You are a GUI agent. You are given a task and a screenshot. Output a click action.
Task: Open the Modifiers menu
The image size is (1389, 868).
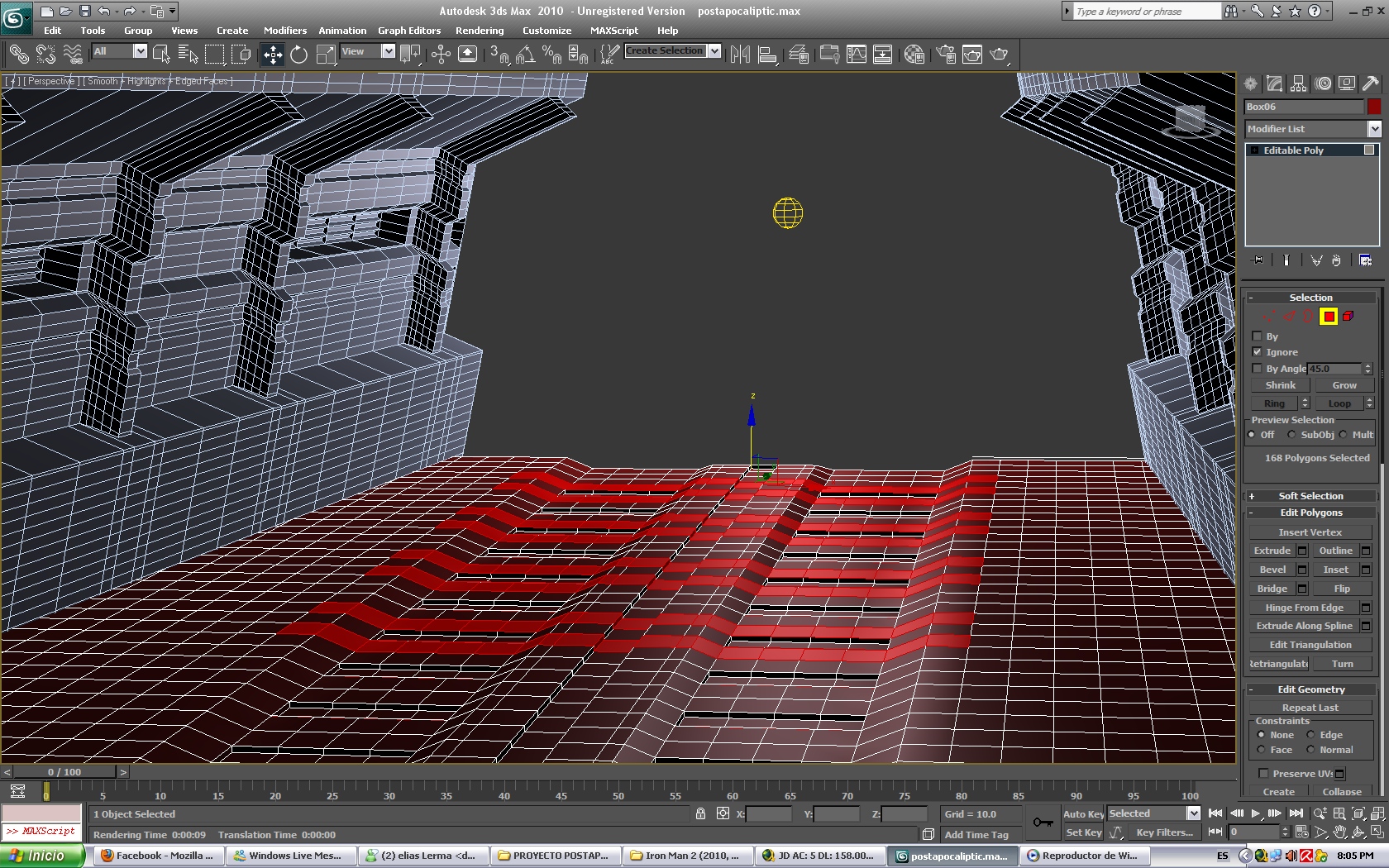coord(285,31)
